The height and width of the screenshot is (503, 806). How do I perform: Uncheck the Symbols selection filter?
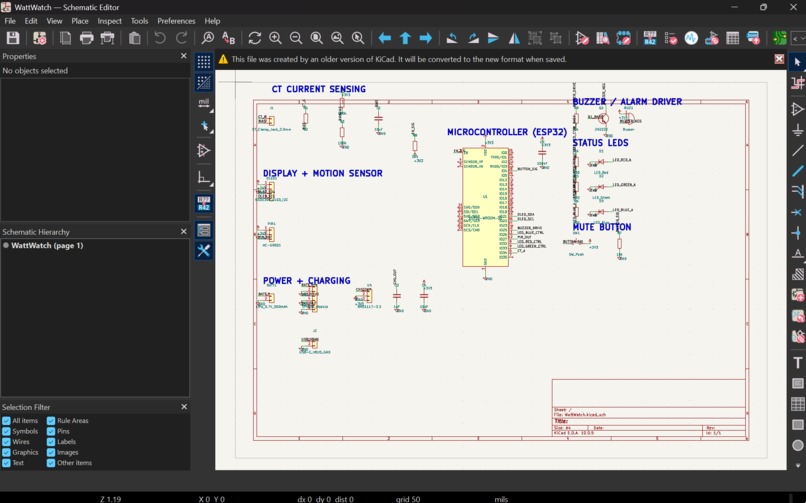point(6,432)
